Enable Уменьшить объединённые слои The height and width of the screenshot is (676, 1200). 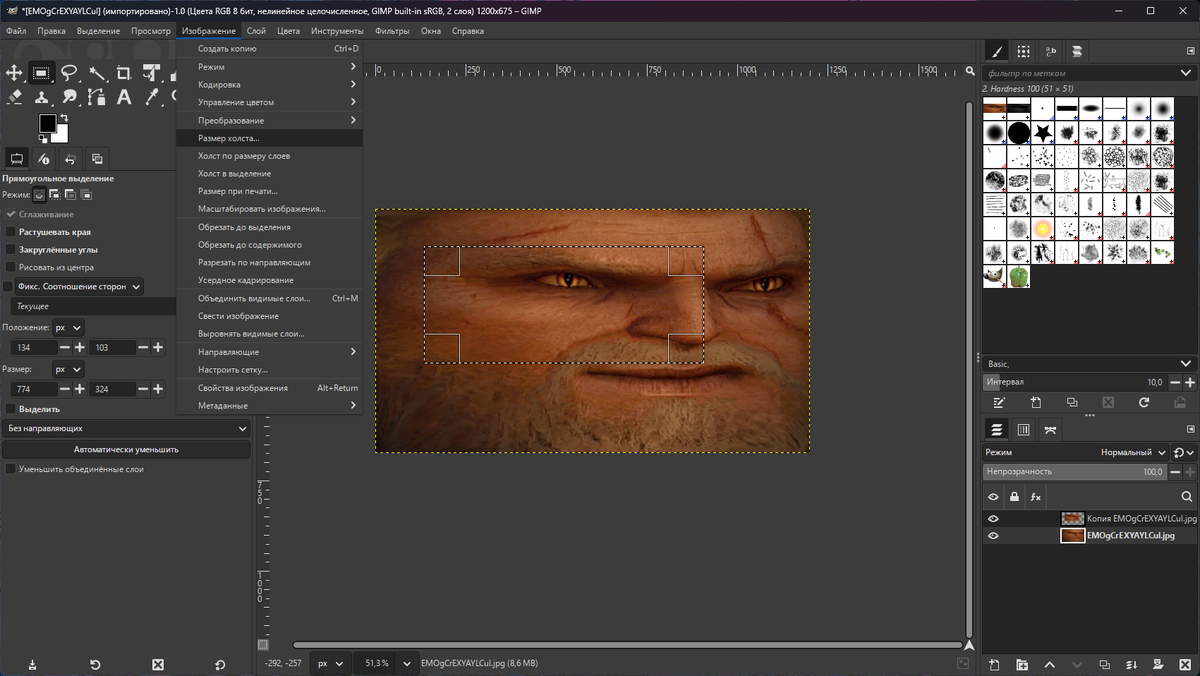click(x=11, y=469)
